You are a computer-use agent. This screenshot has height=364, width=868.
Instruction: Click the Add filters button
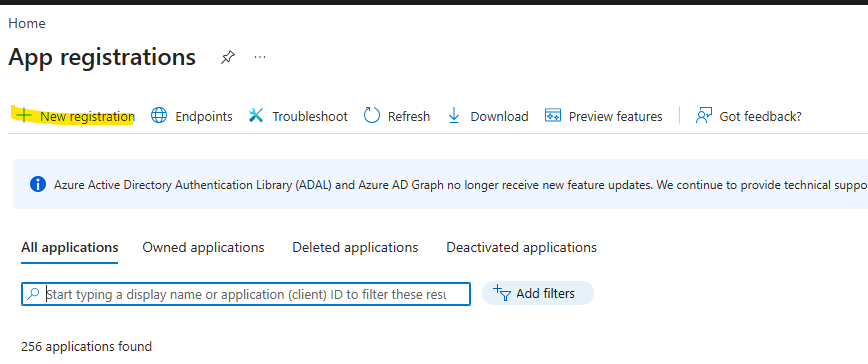(538, 293)
